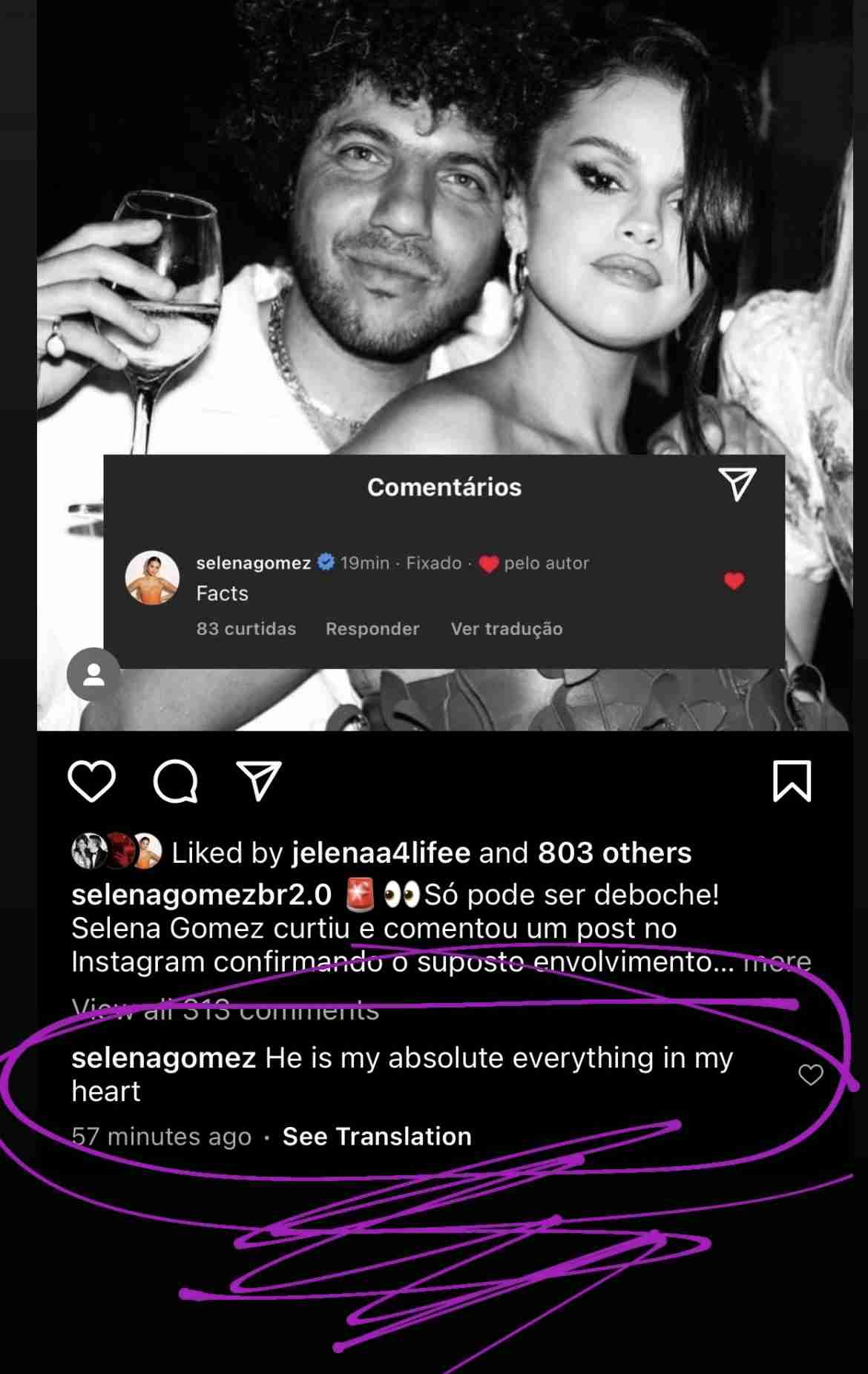Screen dimensions: 868x1374
Task: Open comments via speech bubble icon
Action: tap(175, 780)
